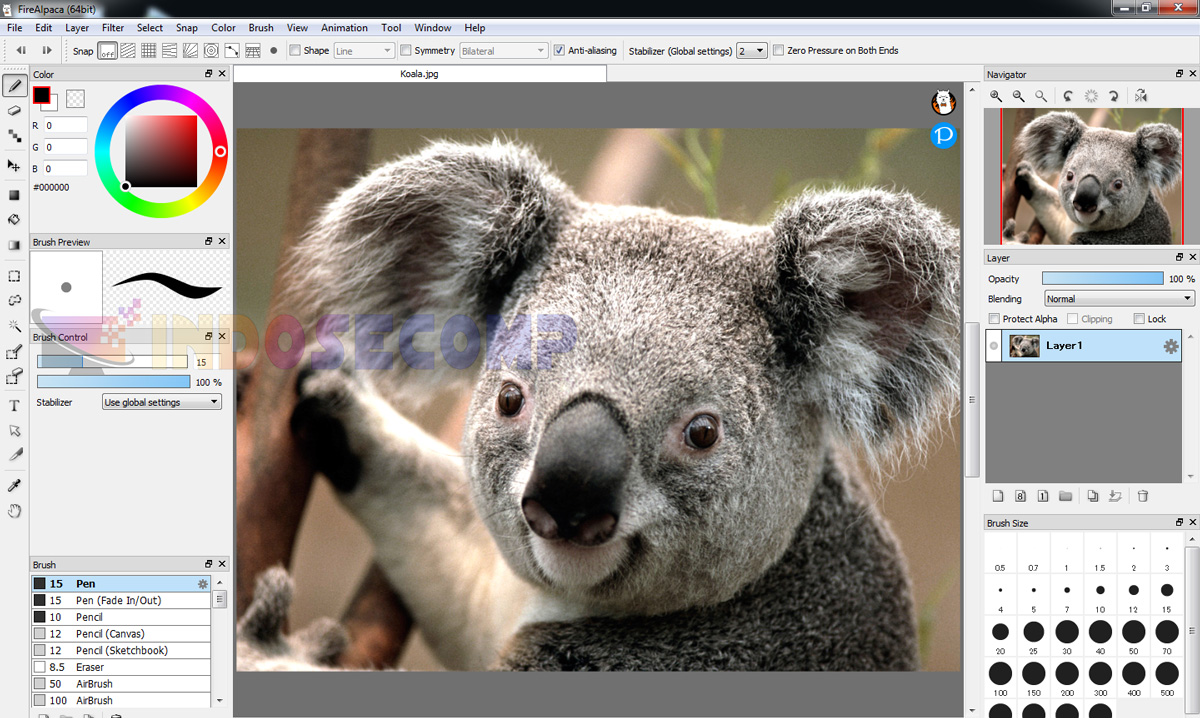Open the Filter menu

pyautogui.click(x=113, y=28)
